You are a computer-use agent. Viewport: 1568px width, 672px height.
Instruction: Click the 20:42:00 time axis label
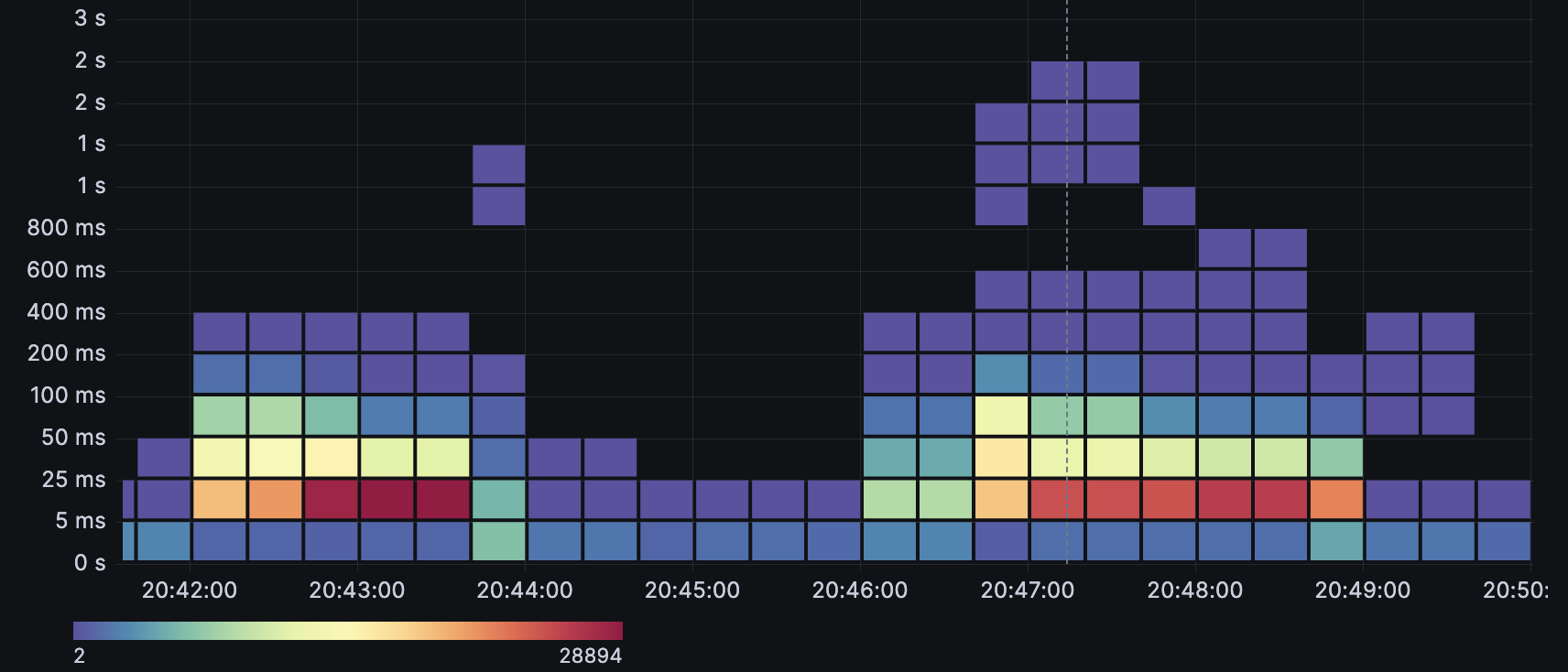[189, 591]
